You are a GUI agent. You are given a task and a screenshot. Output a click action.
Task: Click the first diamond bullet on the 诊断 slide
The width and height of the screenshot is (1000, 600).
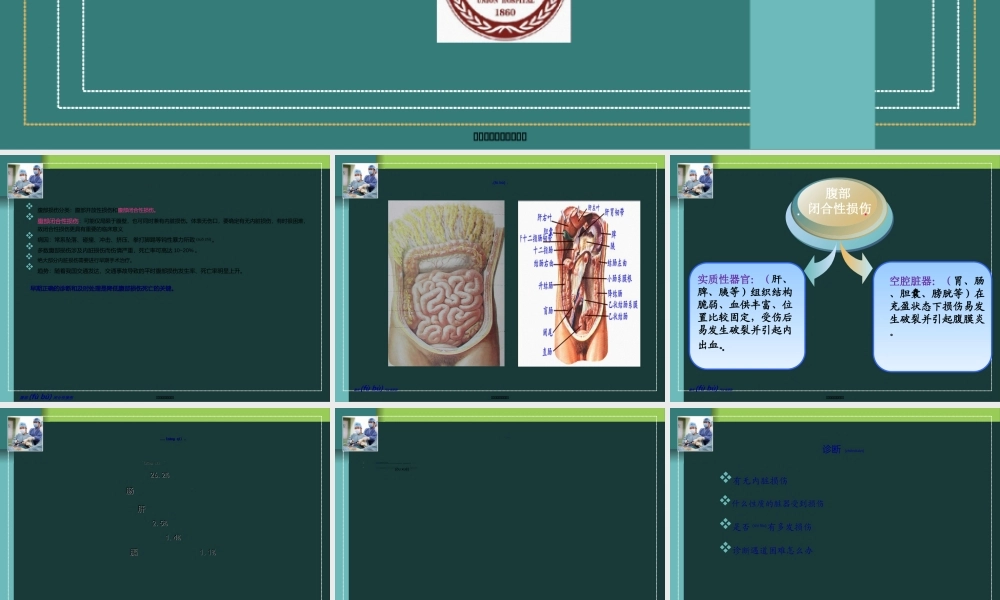725,479
